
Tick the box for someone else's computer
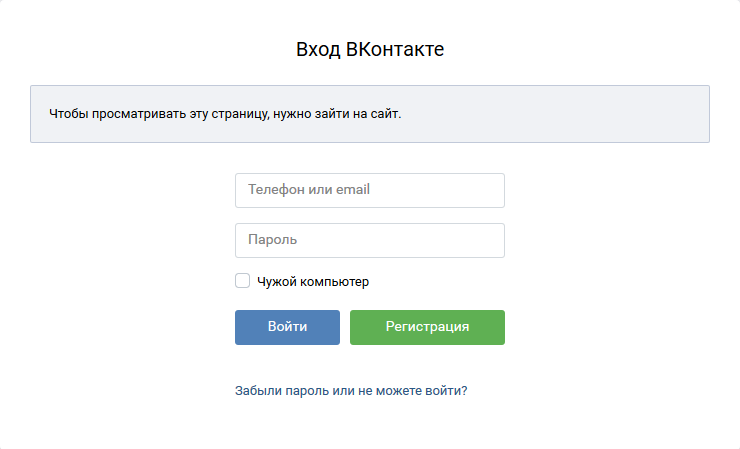[242, 281]
